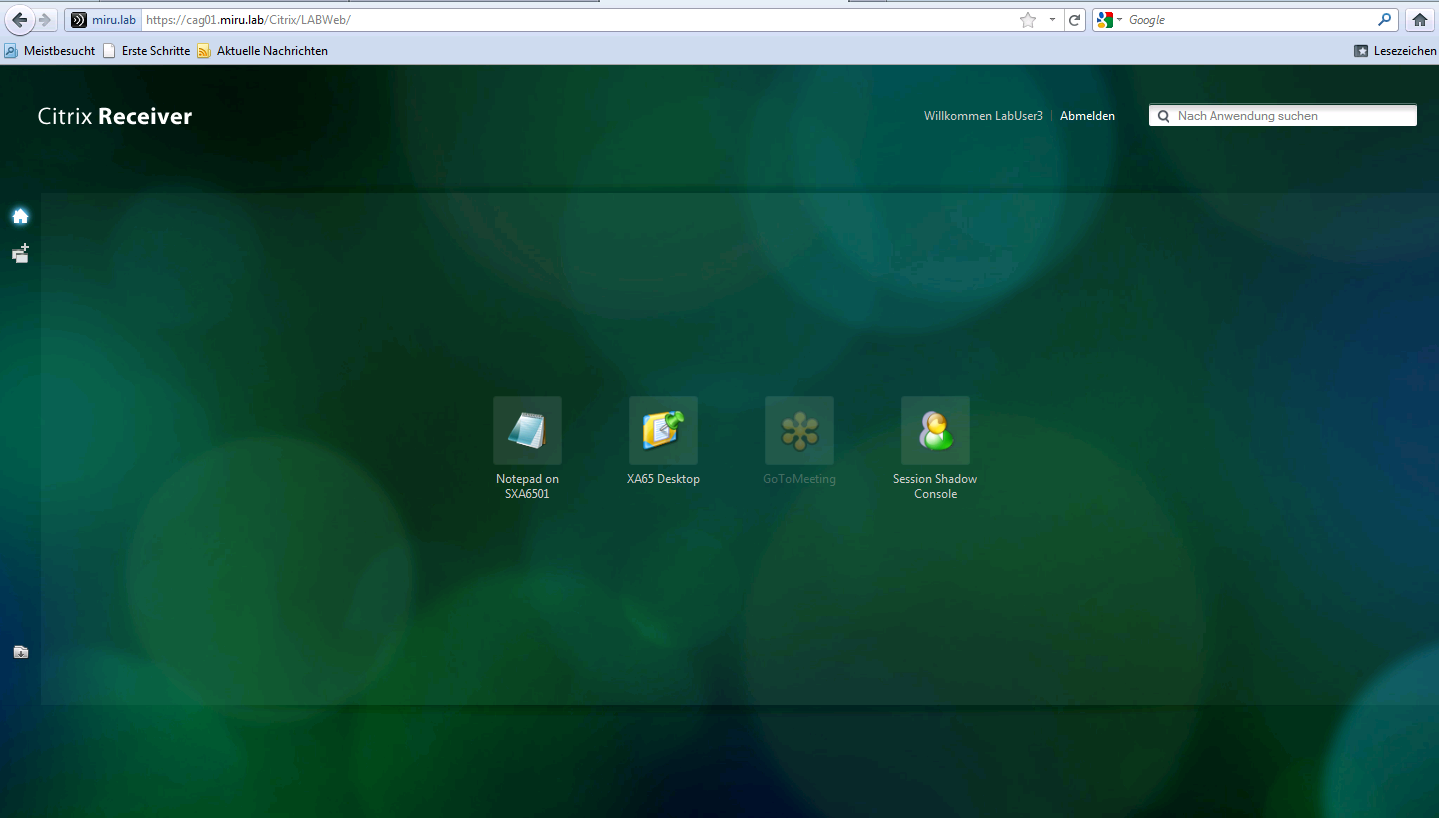
Task: Open the Erste Schritte bookmark
Action: coord(146,51)
